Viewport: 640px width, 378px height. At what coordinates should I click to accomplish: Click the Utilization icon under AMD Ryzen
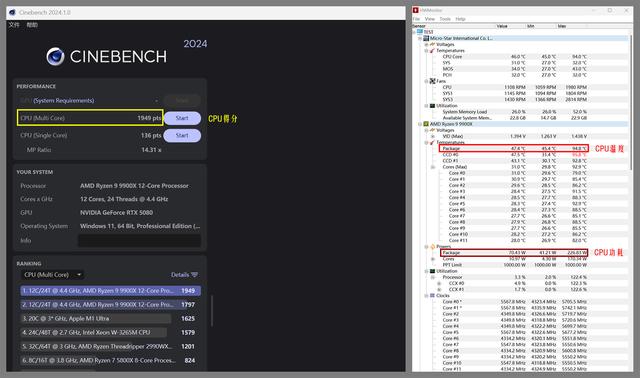(x=432, y=271)
